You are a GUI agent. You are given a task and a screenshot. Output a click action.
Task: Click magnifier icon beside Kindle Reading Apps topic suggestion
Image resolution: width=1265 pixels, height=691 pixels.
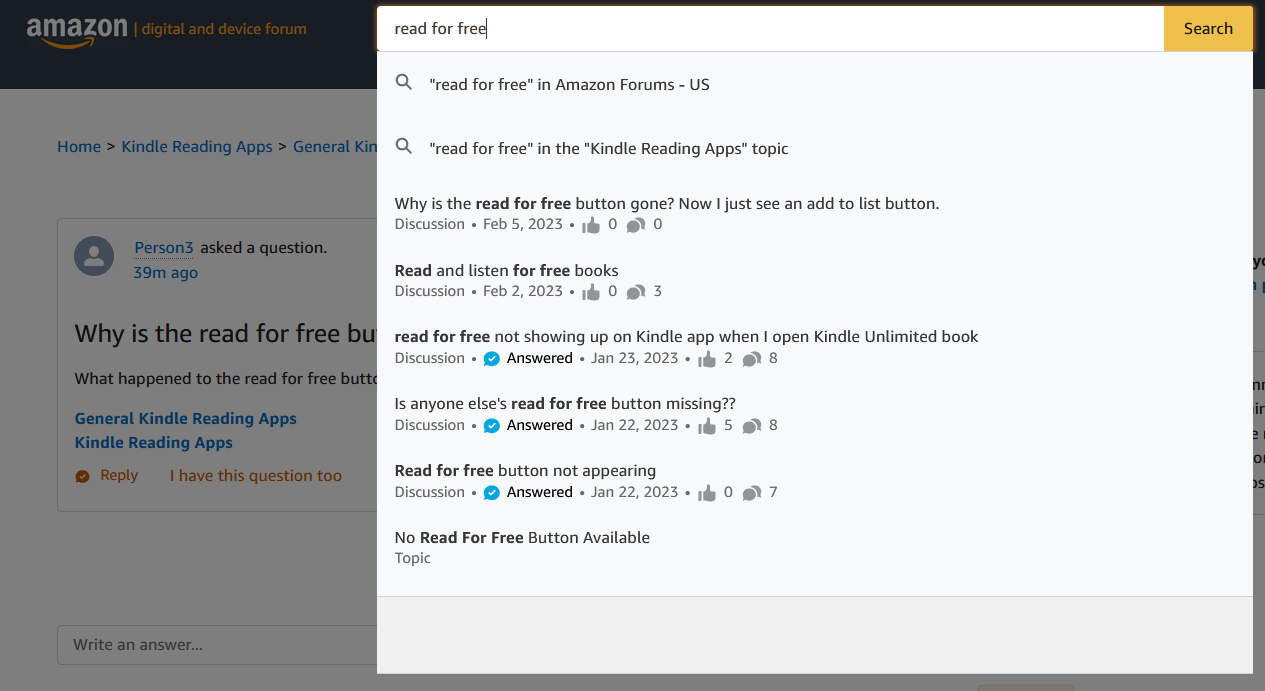click(x=404, y=147)
